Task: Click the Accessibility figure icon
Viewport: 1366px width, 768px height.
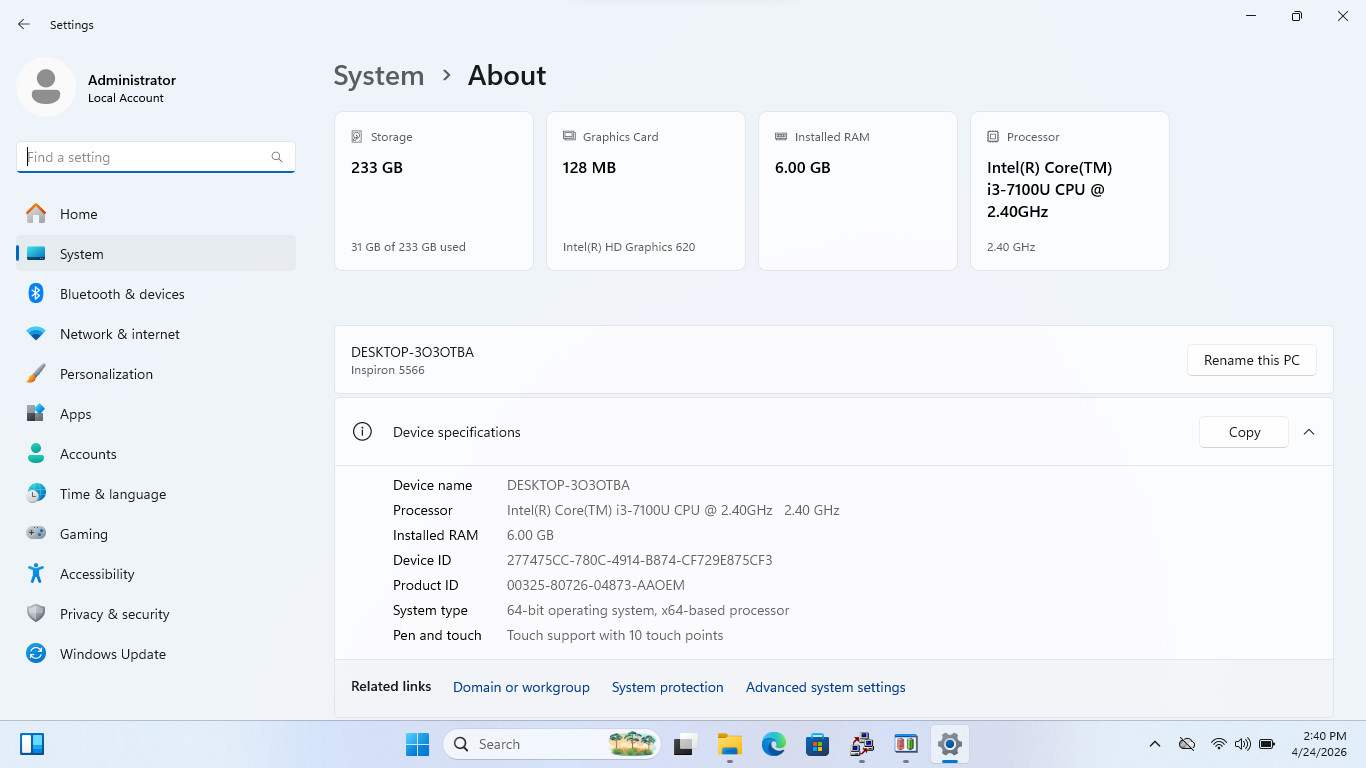Action: tap(36, 573)
